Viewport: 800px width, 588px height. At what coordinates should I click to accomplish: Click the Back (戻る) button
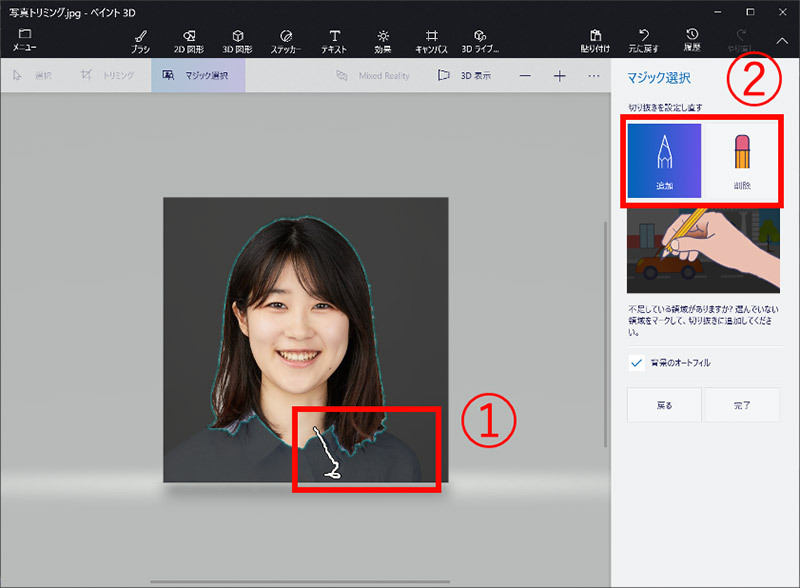[x=664, y=406]
